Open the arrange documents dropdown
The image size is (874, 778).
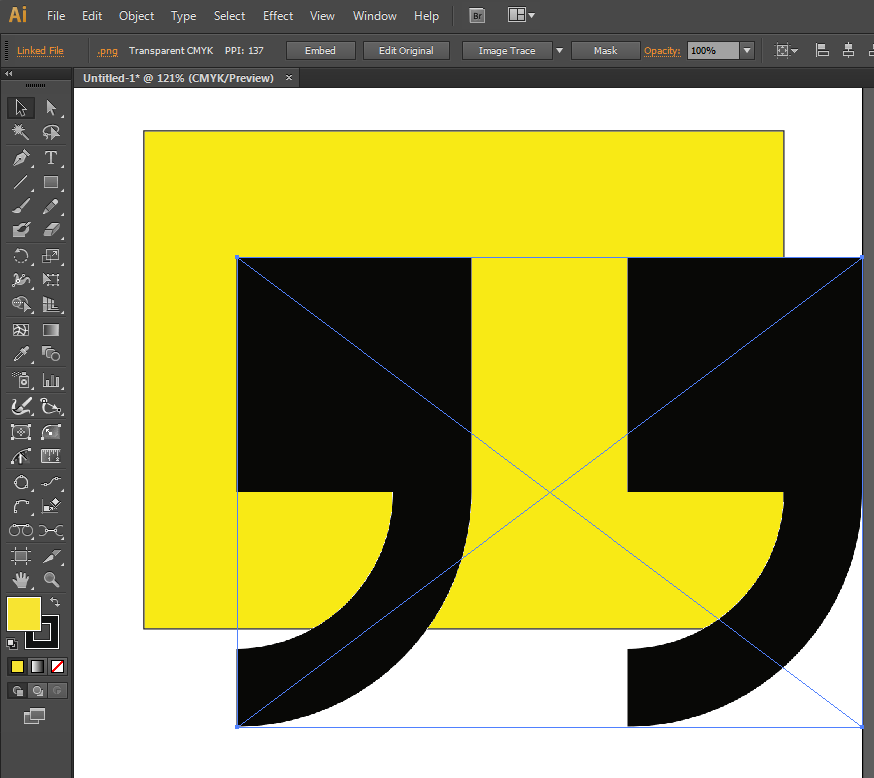(521, 16)
